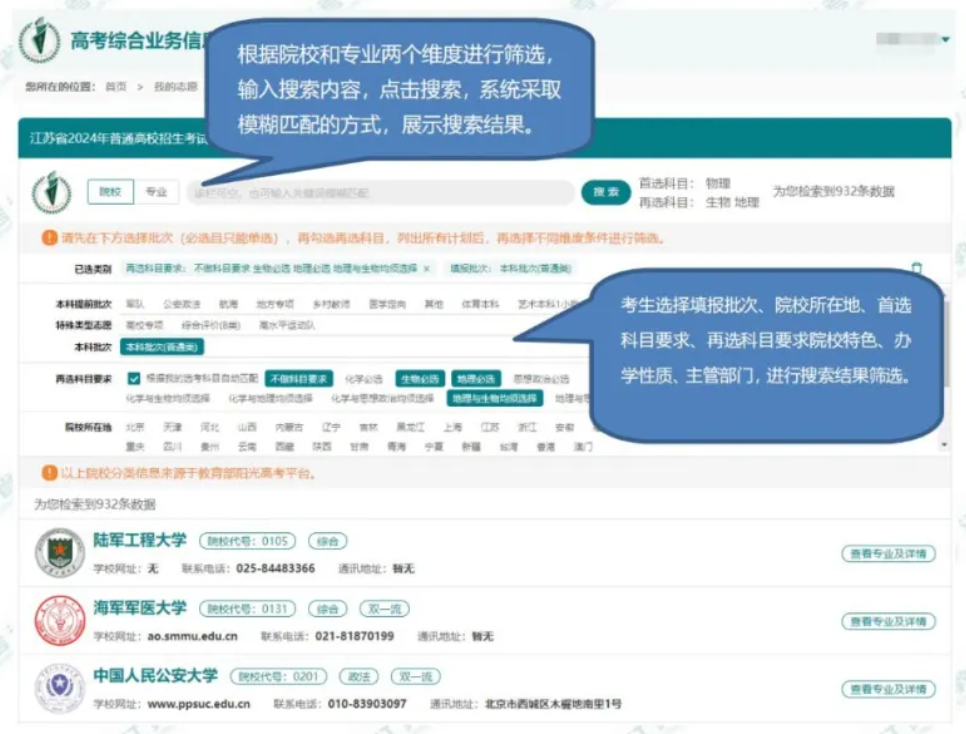Go to 首页 in the breadcrumb
This screenshot has width=966, height=734.
[x=116, y=87]
